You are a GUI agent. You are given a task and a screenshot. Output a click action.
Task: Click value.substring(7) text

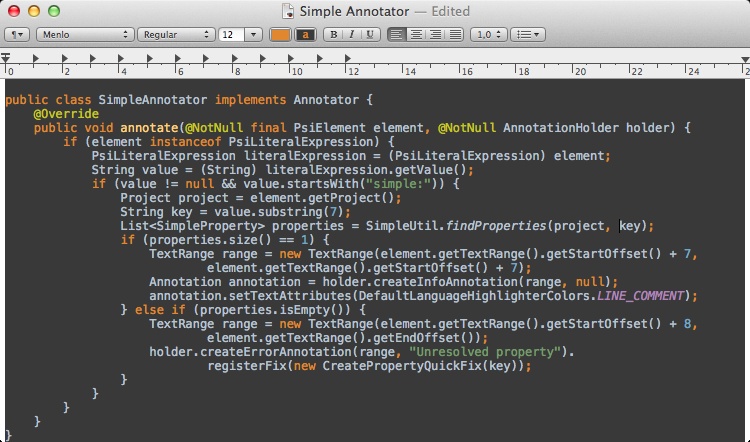pyautogui.click(x=278, y=212)
